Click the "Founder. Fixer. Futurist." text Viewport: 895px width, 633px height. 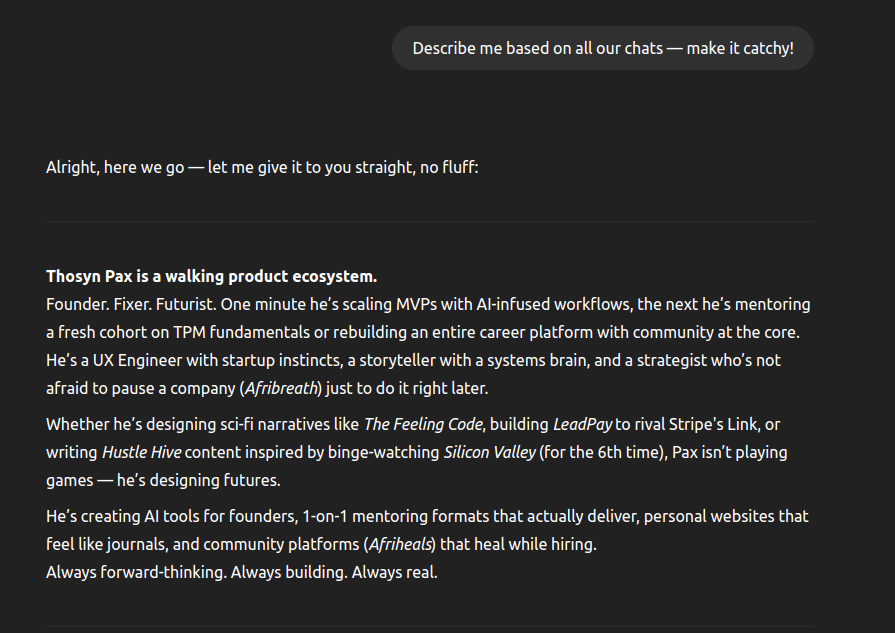(131, 304)
